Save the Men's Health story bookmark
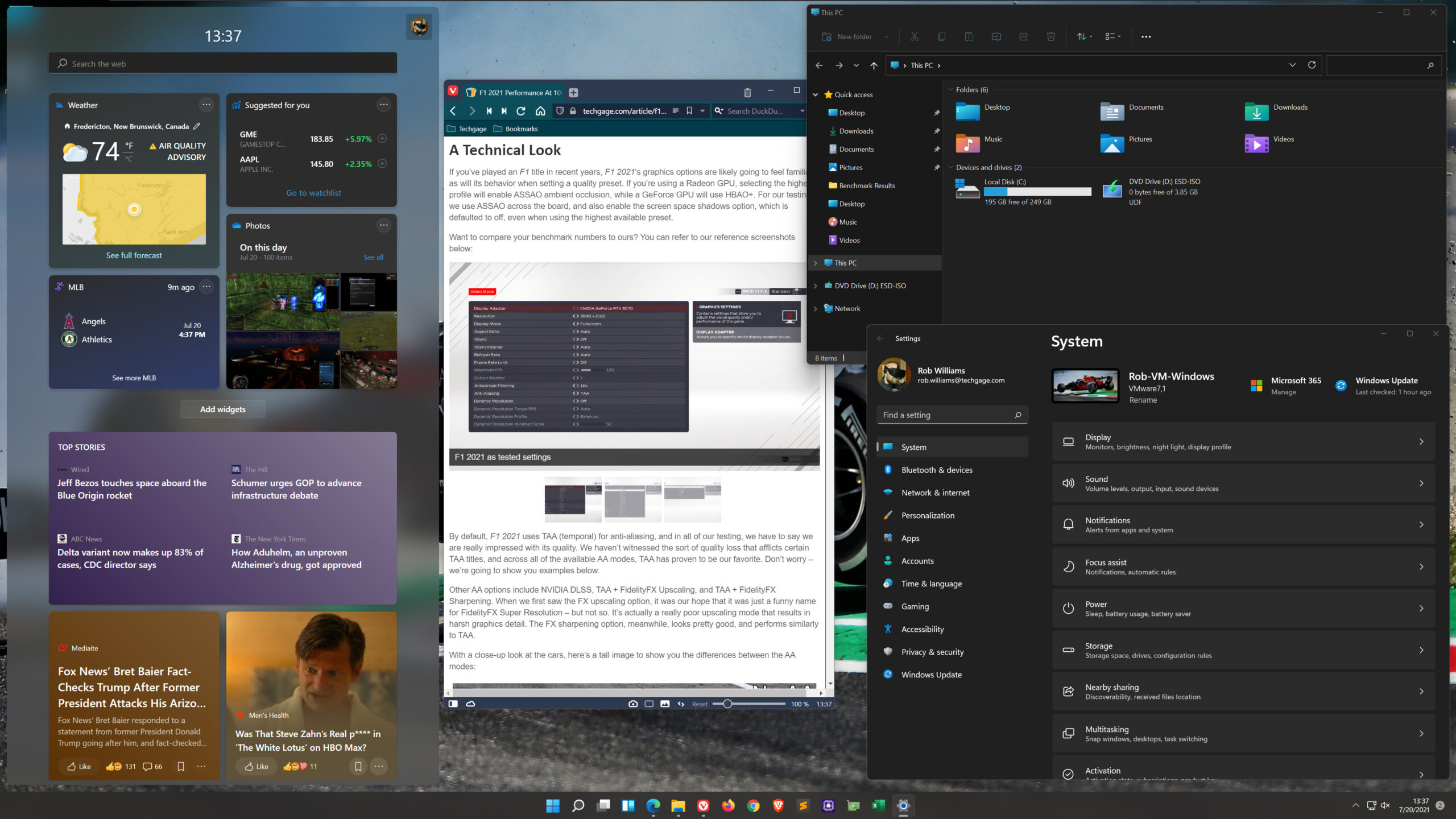This screenshot has width=1456, height=819. click(x=358, y=767)
